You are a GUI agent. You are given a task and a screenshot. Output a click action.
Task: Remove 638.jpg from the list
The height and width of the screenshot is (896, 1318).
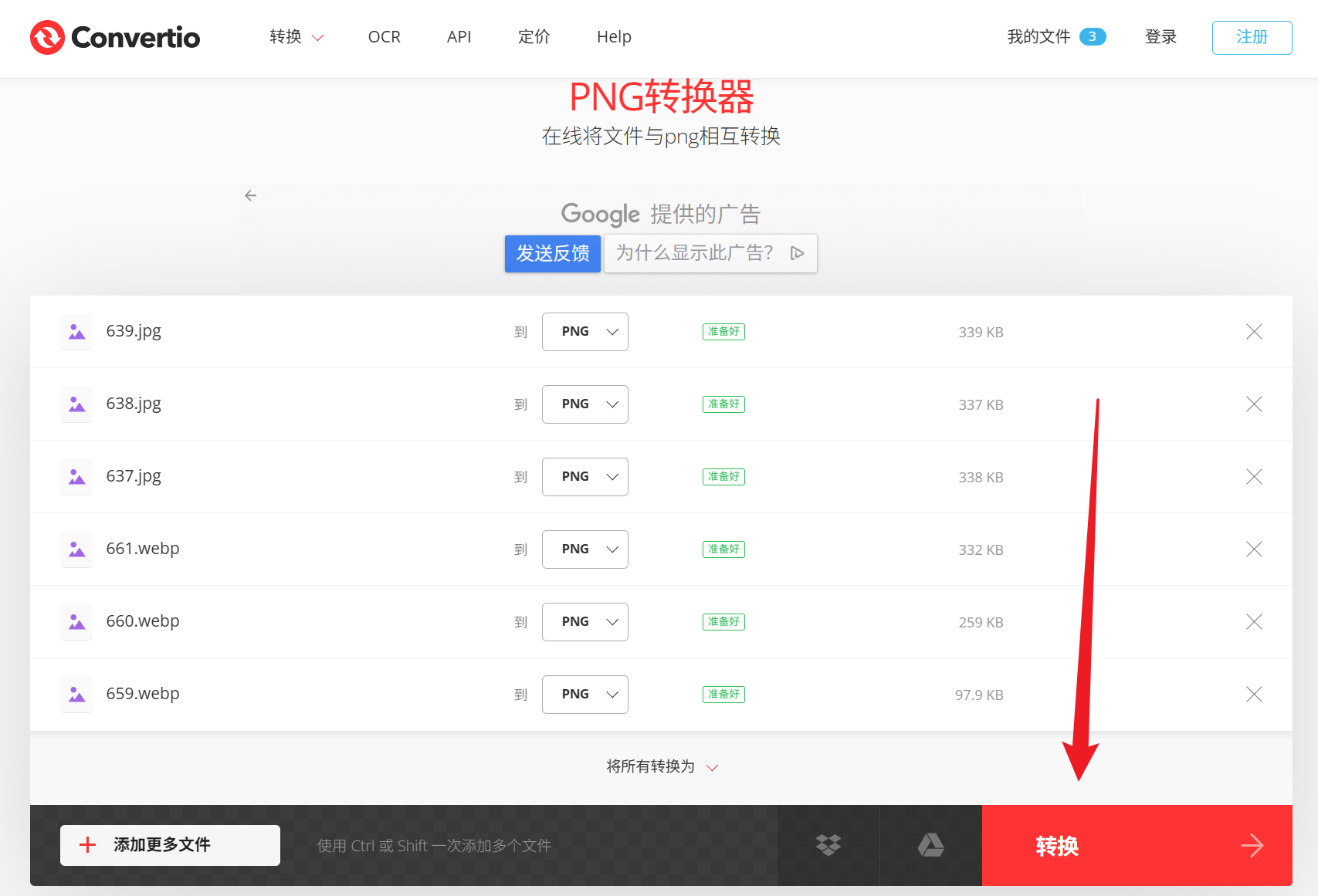[x=1254, y=404]
